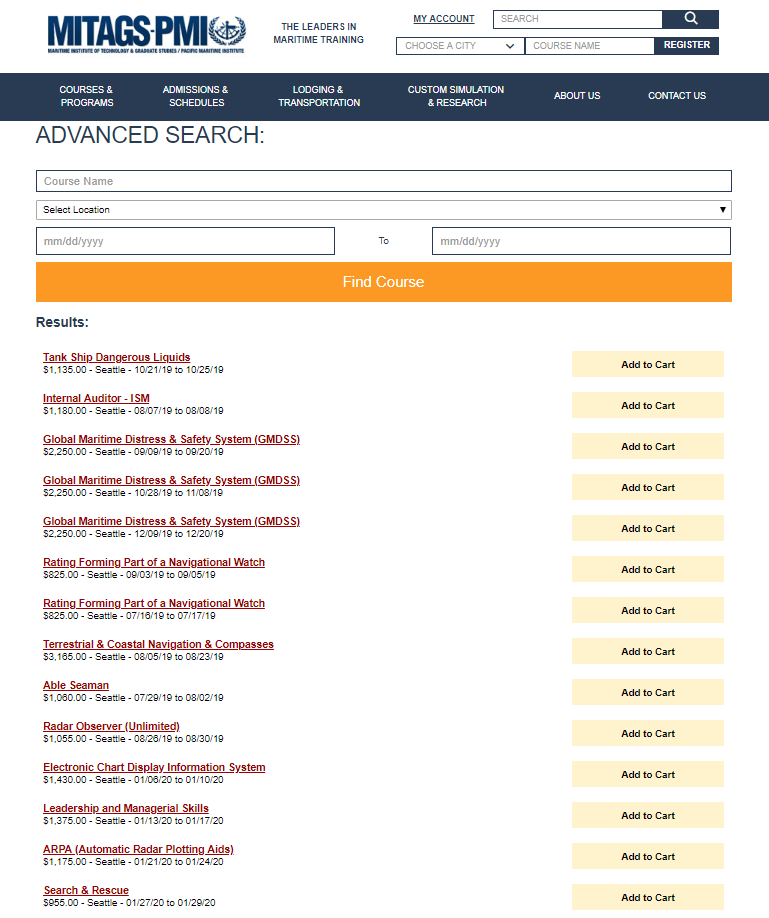Open Custom Simulation & Research menu
Screen dimensions: 769x918
pyautogui.click(x=456, y=96)
